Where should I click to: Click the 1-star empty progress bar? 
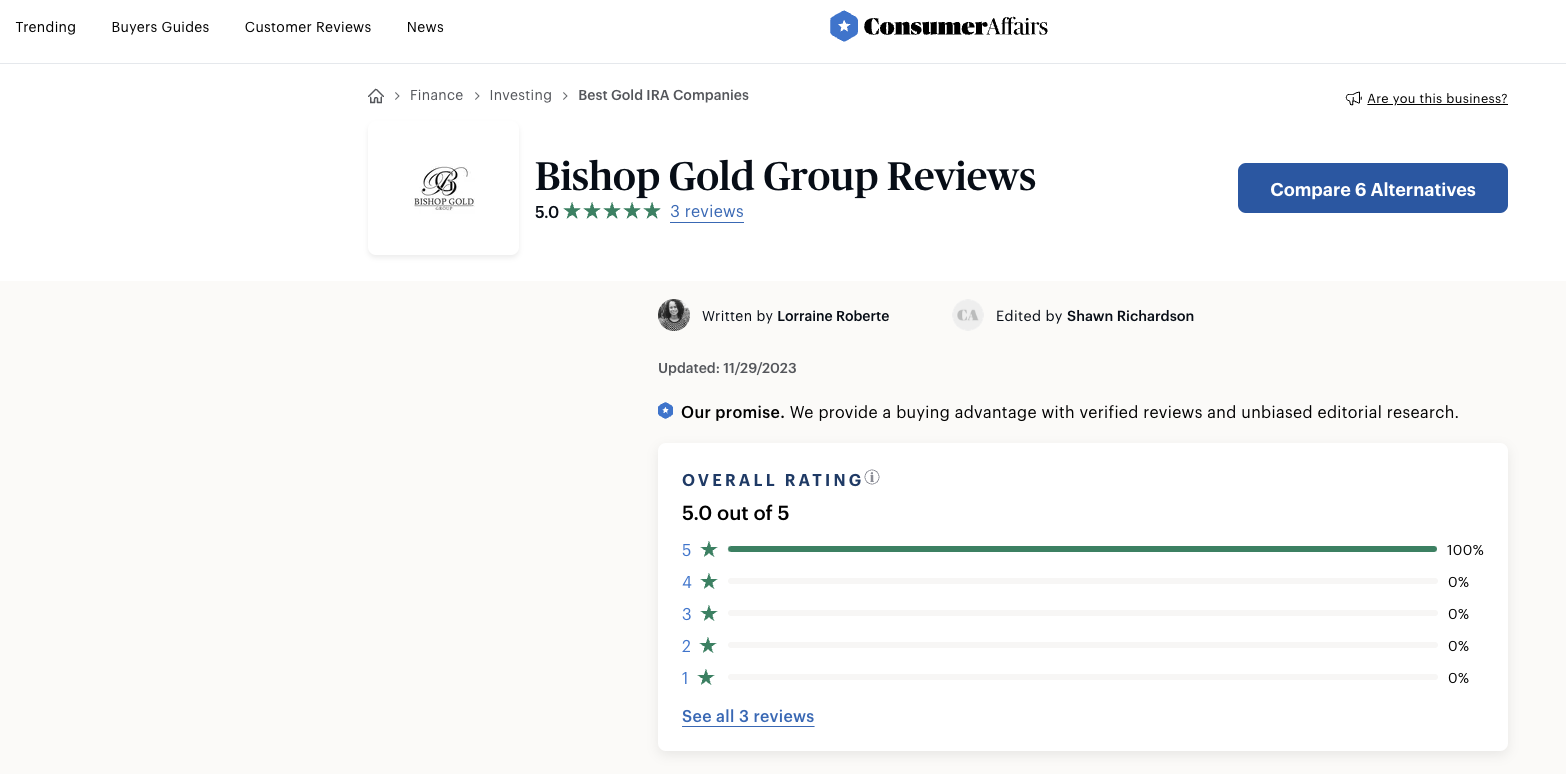1082,677
